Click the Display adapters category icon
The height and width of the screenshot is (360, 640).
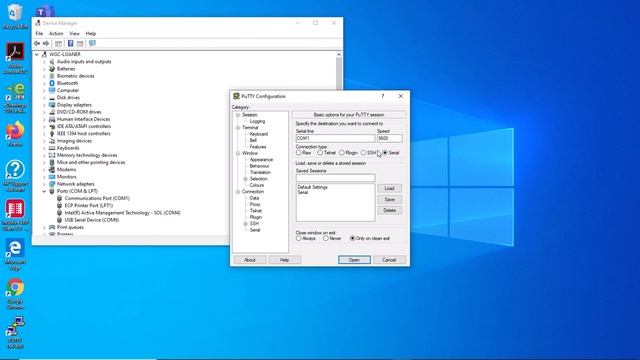coord(52,105)
